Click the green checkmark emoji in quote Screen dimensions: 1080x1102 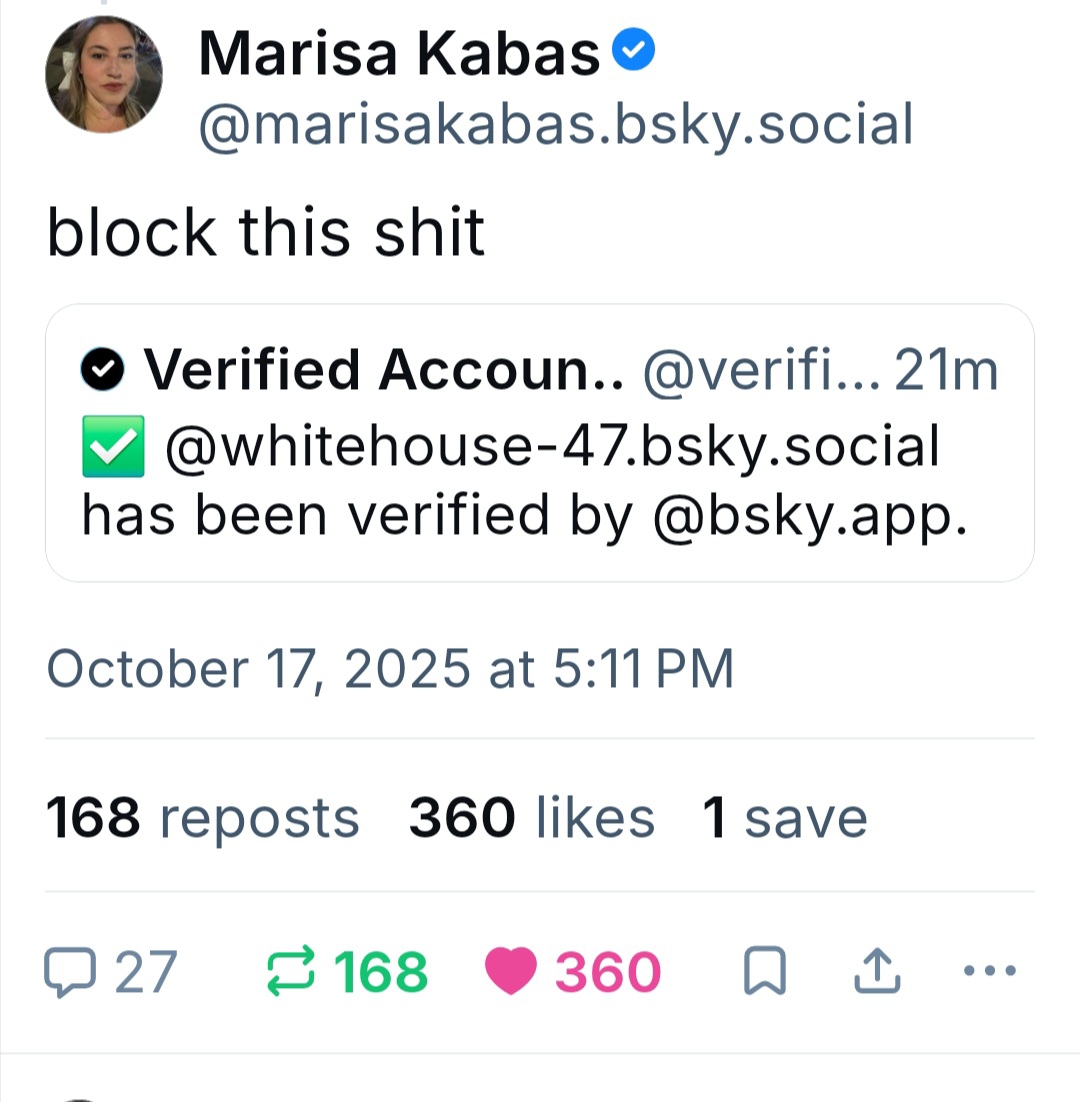112,447
